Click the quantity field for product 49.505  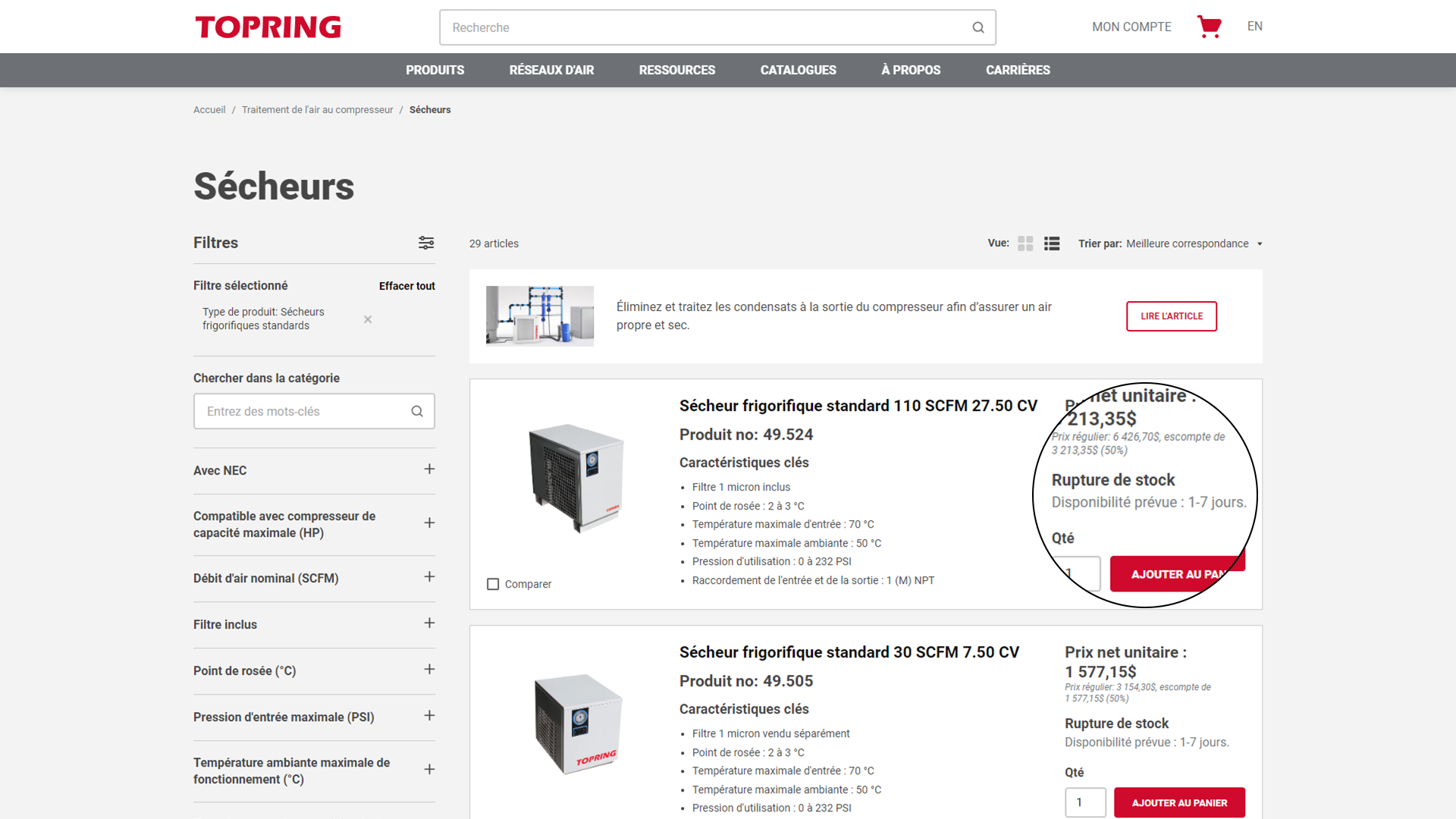pos(1085,802)
